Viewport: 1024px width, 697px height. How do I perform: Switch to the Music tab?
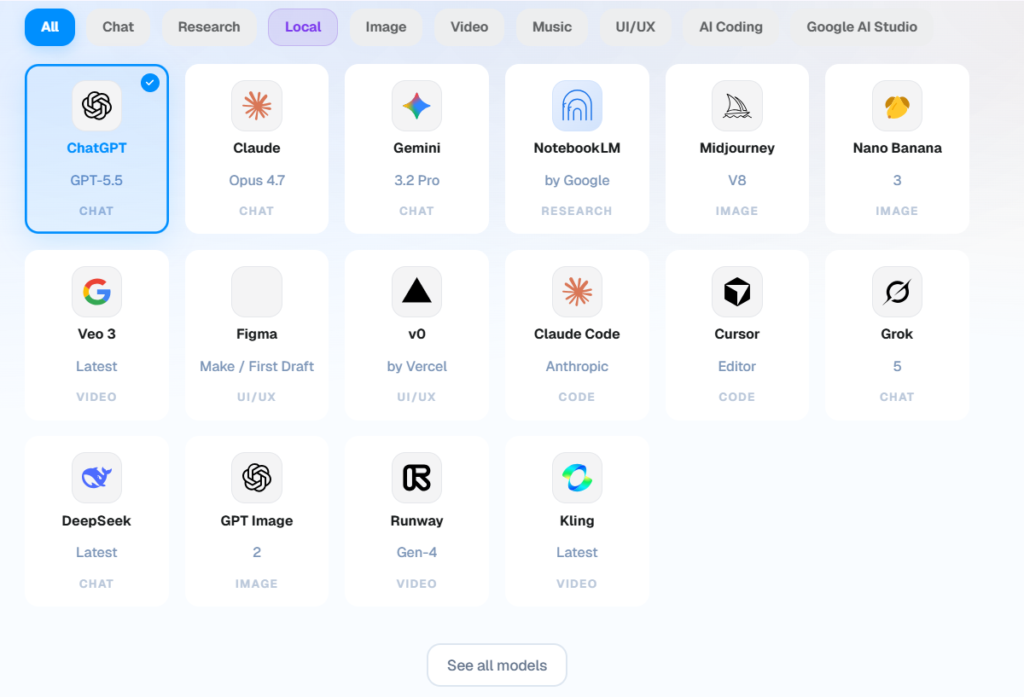(x=552, y=27)
